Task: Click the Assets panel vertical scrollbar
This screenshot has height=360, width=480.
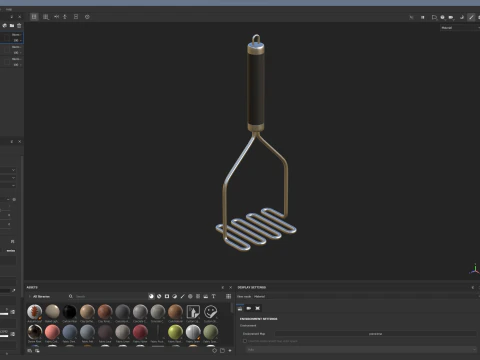Action: point(232,307)
